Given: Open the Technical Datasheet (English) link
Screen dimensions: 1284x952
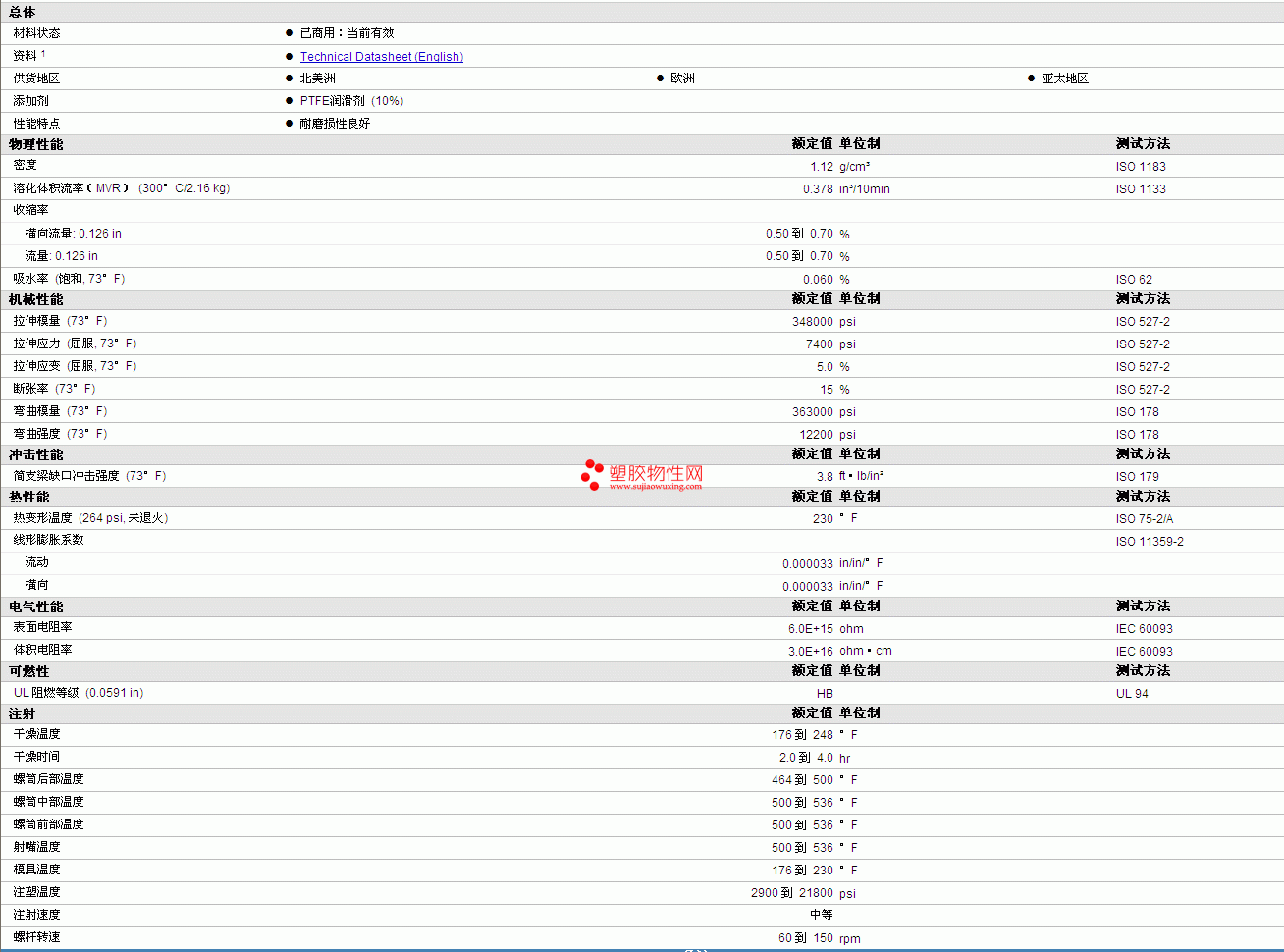Looking at the screenshot, I should pos(382,57).
